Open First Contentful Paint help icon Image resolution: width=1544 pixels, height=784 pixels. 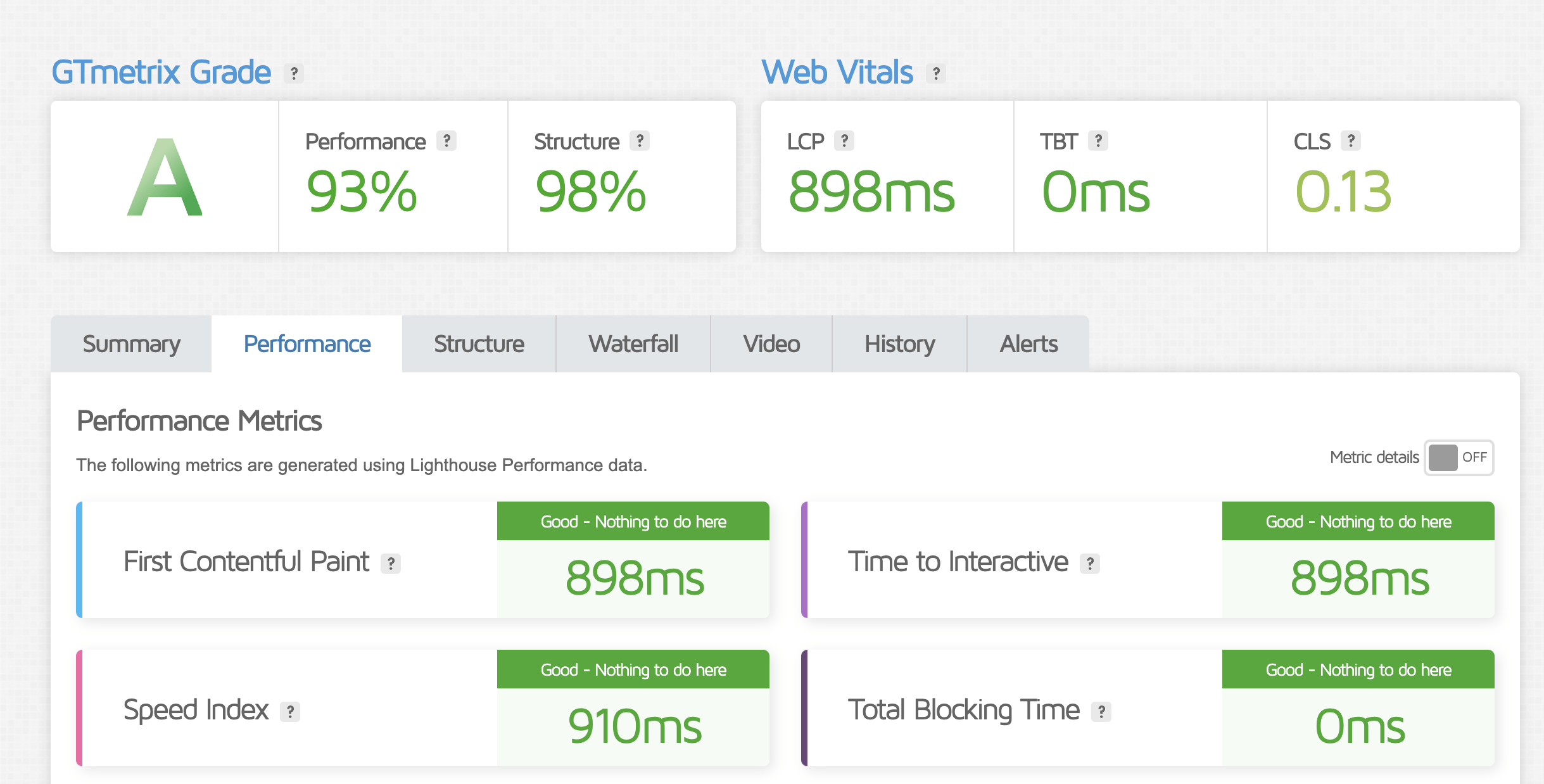pyautogui.click(x=391, y=563)
